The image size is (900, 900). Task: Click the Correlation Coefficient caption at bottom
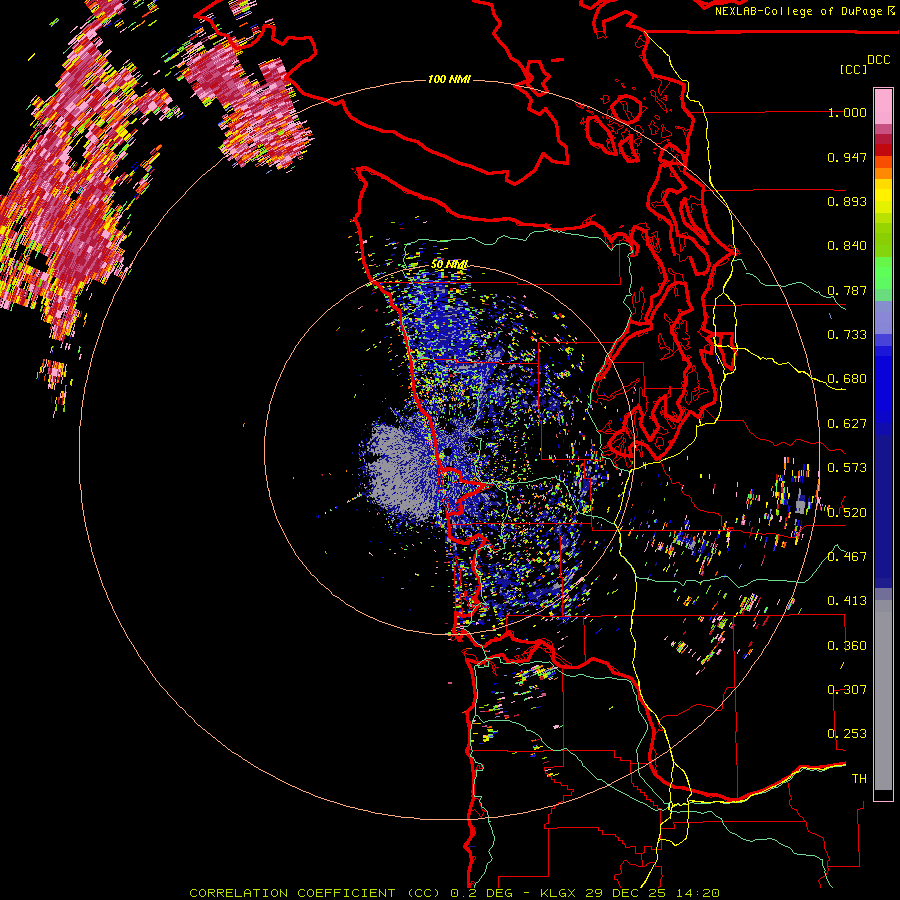pyautogui.click(x=455, y=893)
